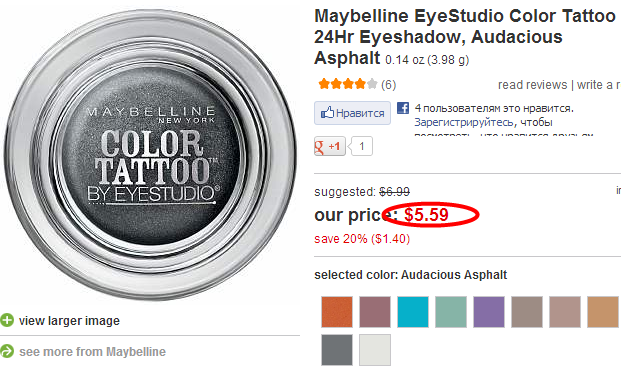Choose the turquoise blue color swatch

click(413, 312)
